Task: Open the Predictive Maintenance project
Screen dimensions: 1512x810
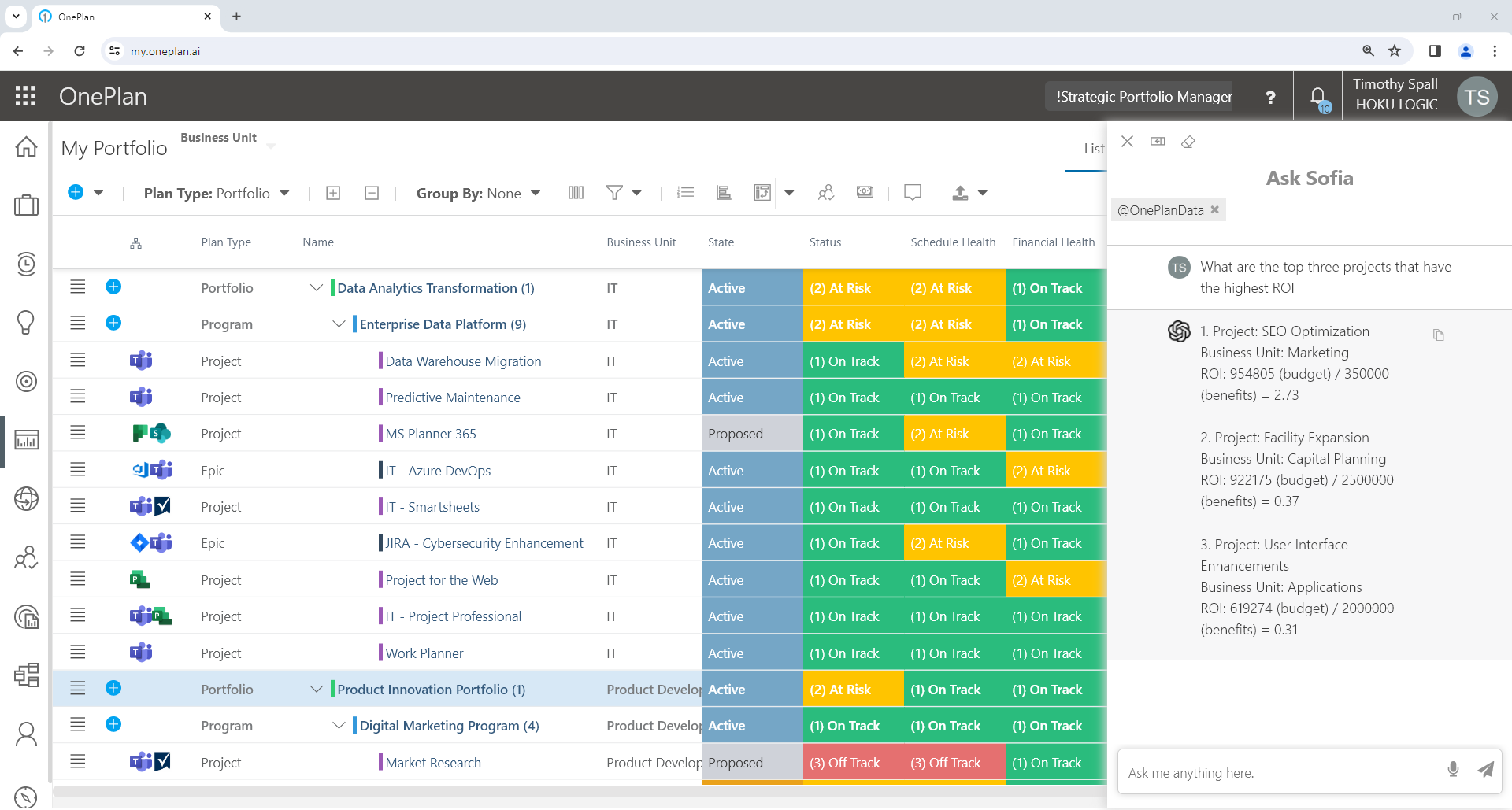Action: click(453, 398)
